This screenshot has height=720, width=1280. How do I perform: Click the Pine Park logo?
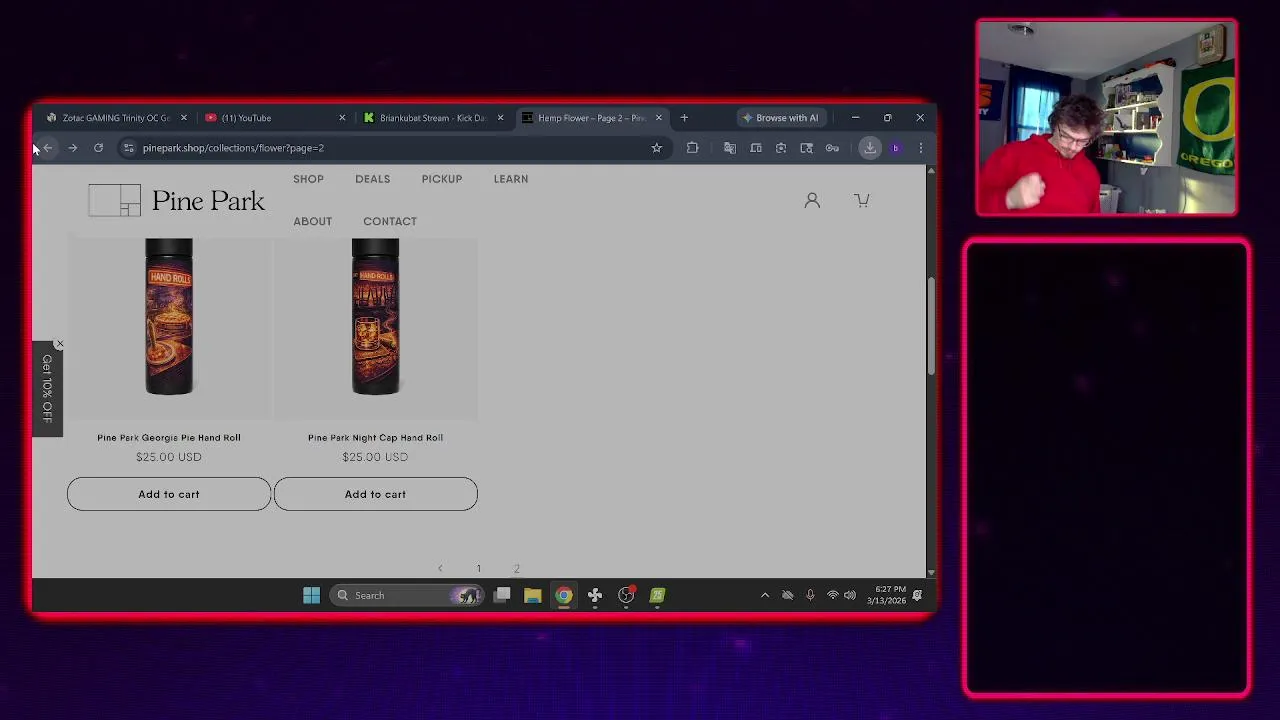tap(177, 200)
